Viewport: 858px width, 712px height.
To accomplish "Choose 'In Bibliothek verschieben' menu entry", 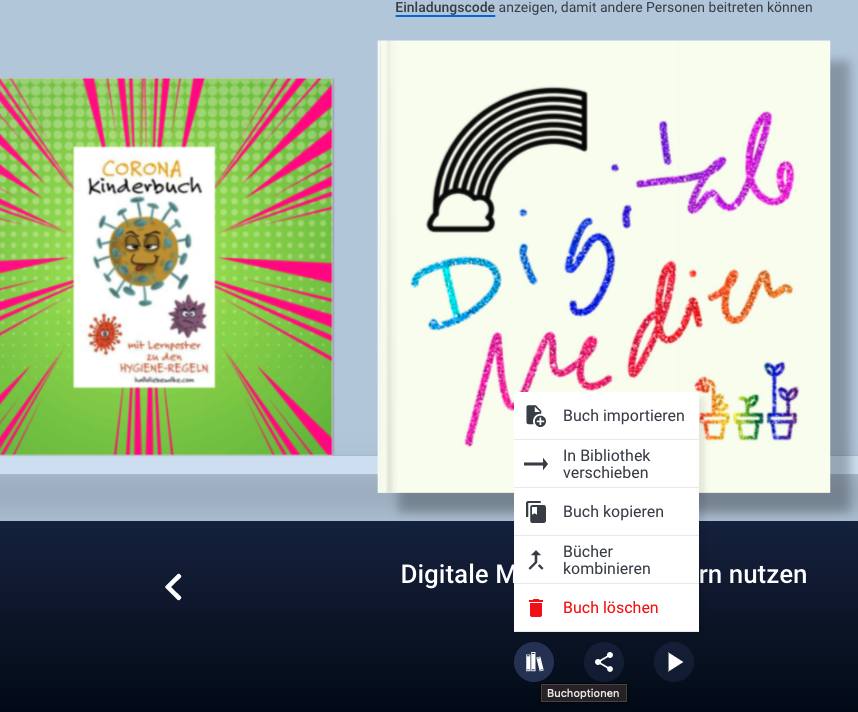I will tap(606, 464).
